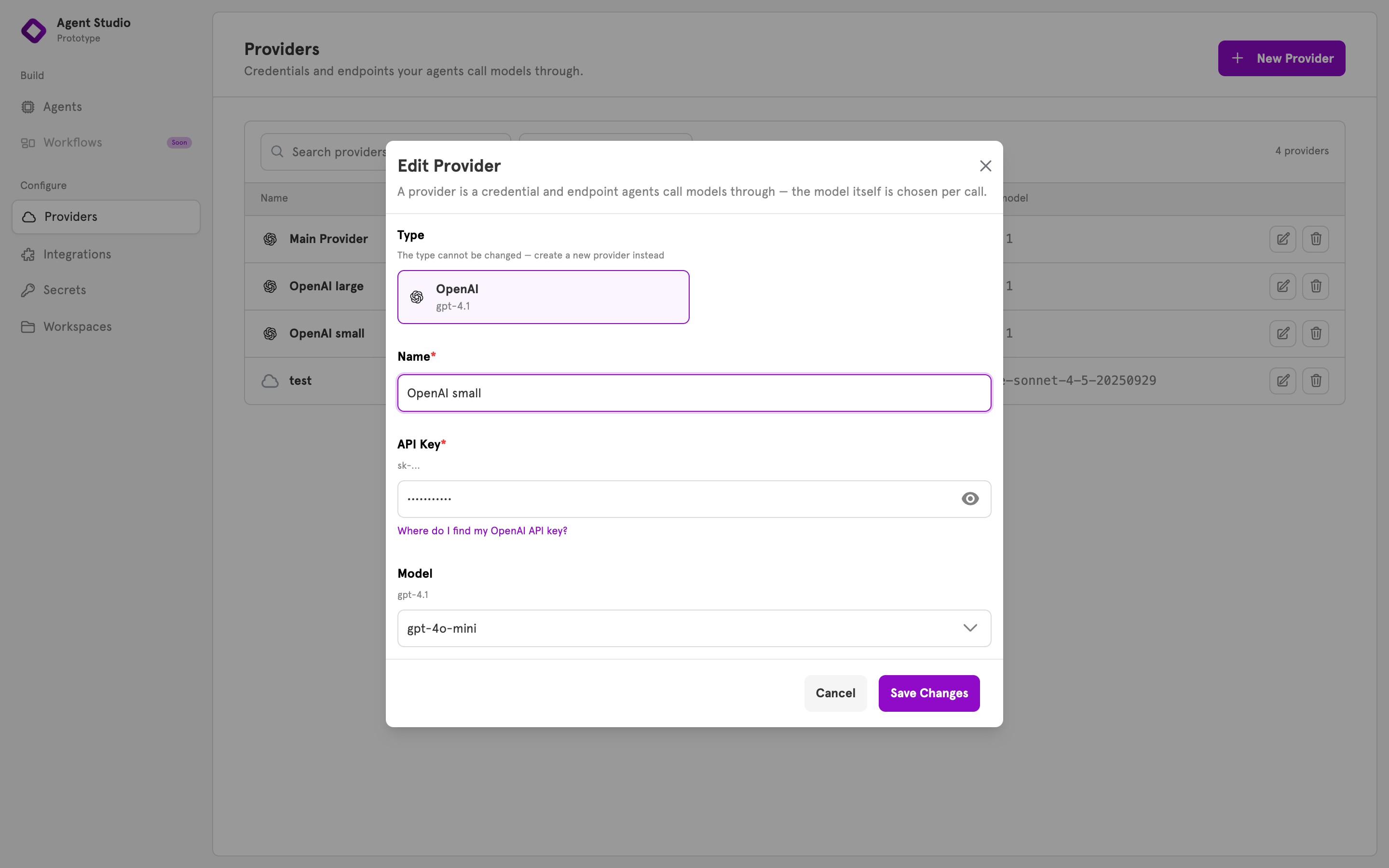This screenshot has width=1389, height=868.
Task: Click the OpenAI logo beside OpenAI large
Action: coord(270,286)
